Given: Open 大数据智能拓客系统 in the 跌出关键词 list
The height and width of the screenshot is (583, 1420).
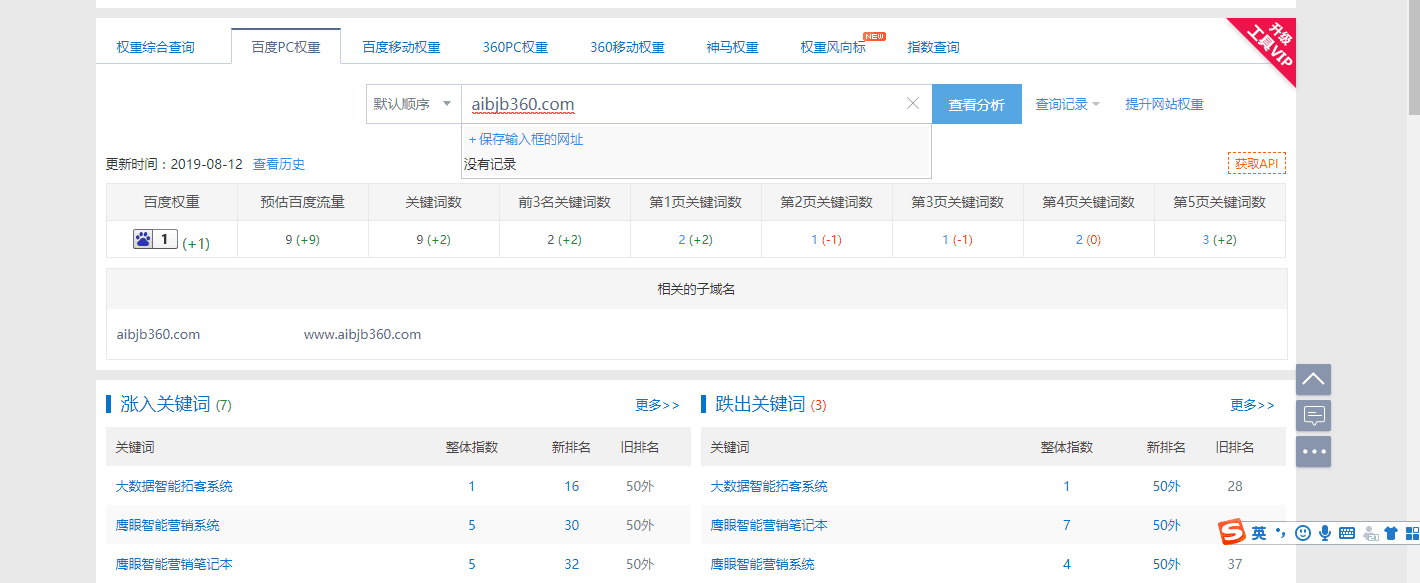Looking at the screenshot, I should click(769, 486).
